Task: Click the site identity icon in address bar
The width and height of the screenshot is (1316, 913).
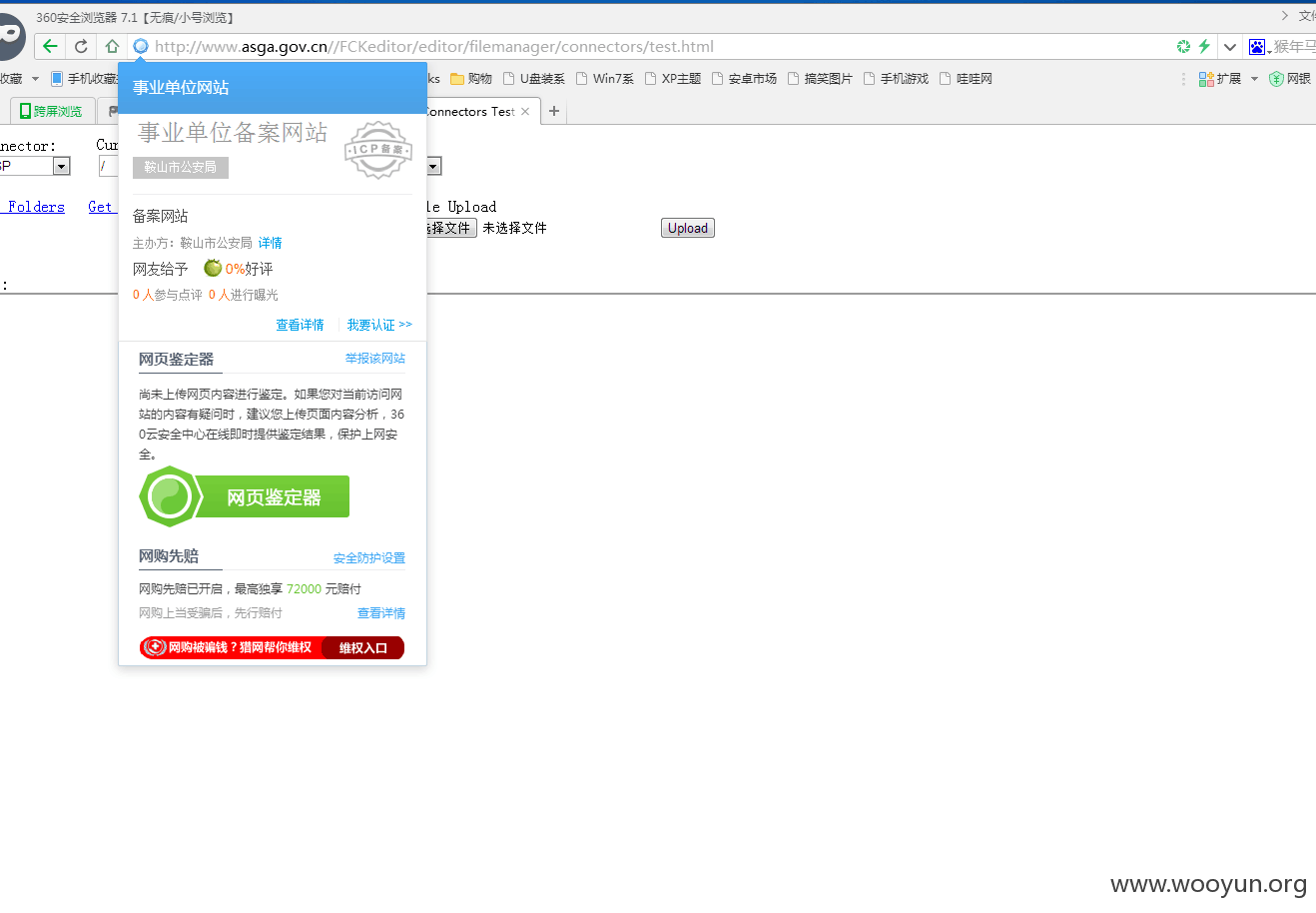Action: pos(141,46)
